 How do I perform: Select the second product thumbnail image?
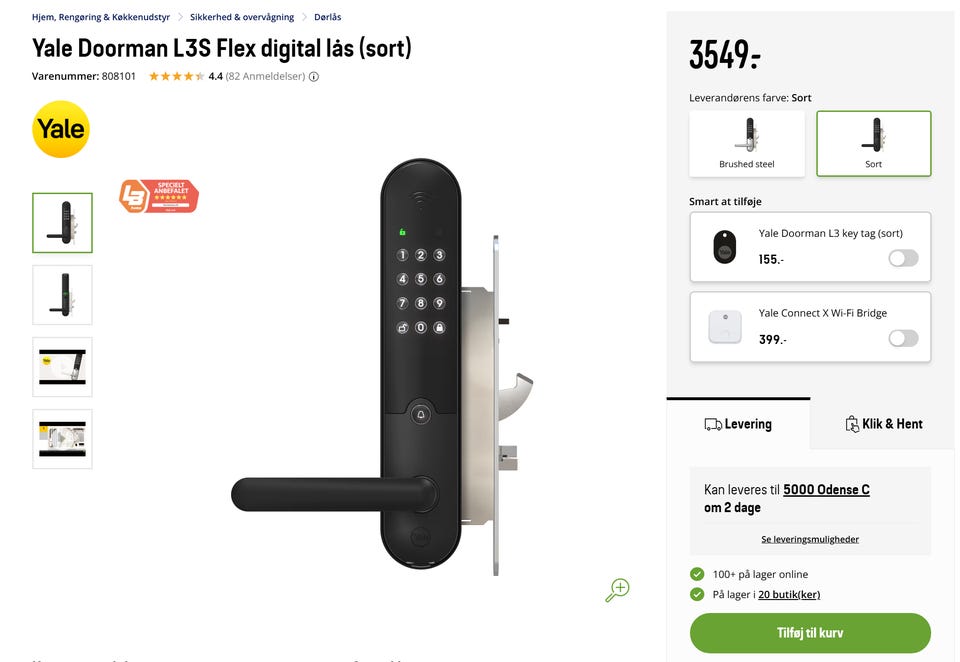(x=62, y=295)
